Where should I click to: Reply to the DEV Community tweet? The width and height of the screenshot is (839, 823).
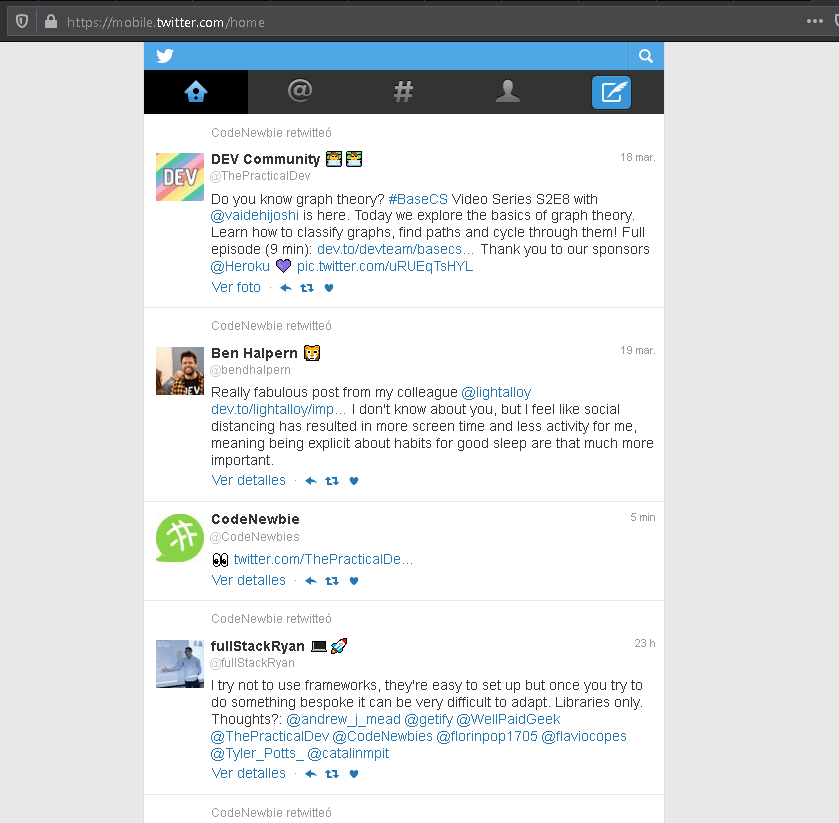click(286, 288)
